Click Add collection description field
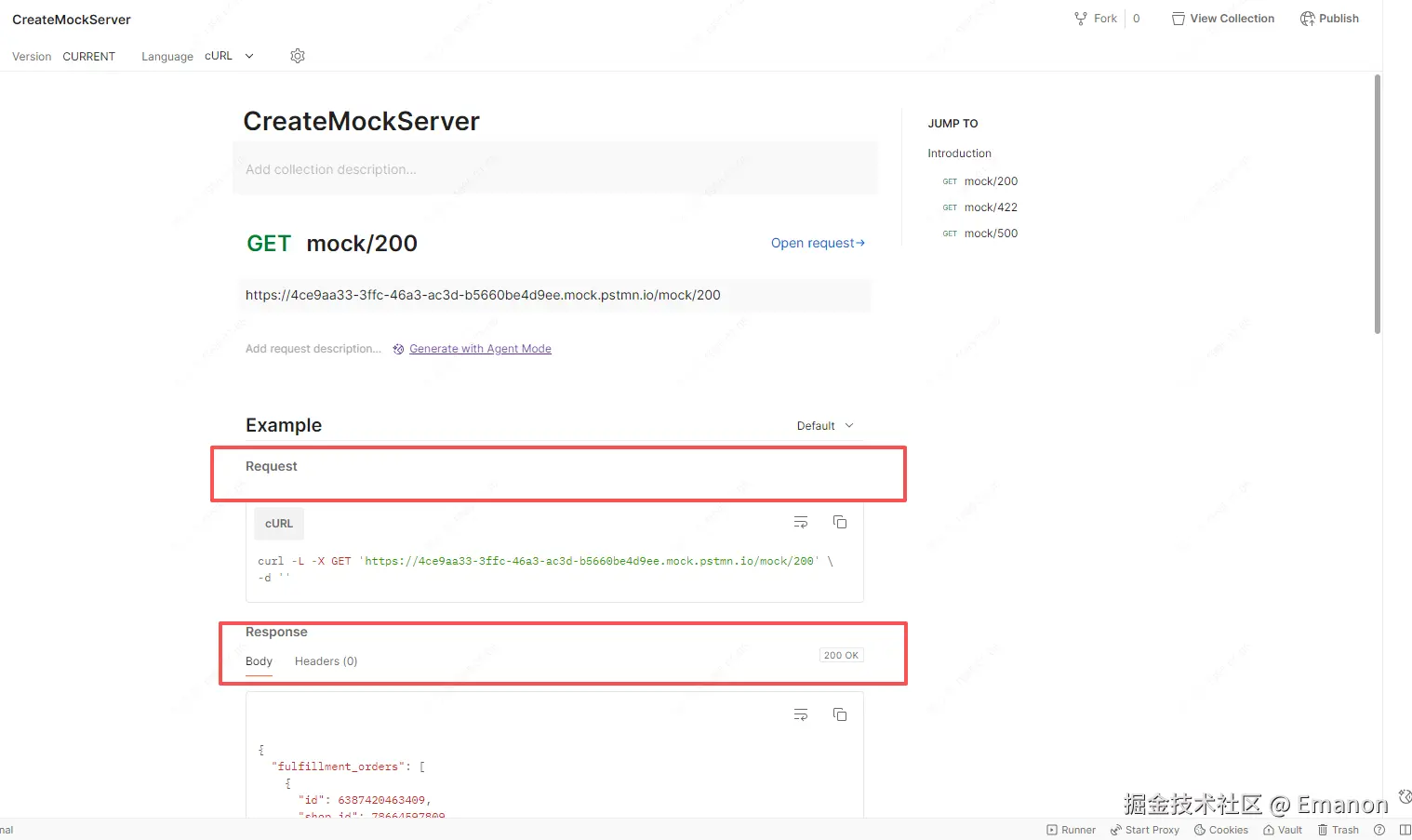Viewport: 1412px width, 840px height. point(554,169)
